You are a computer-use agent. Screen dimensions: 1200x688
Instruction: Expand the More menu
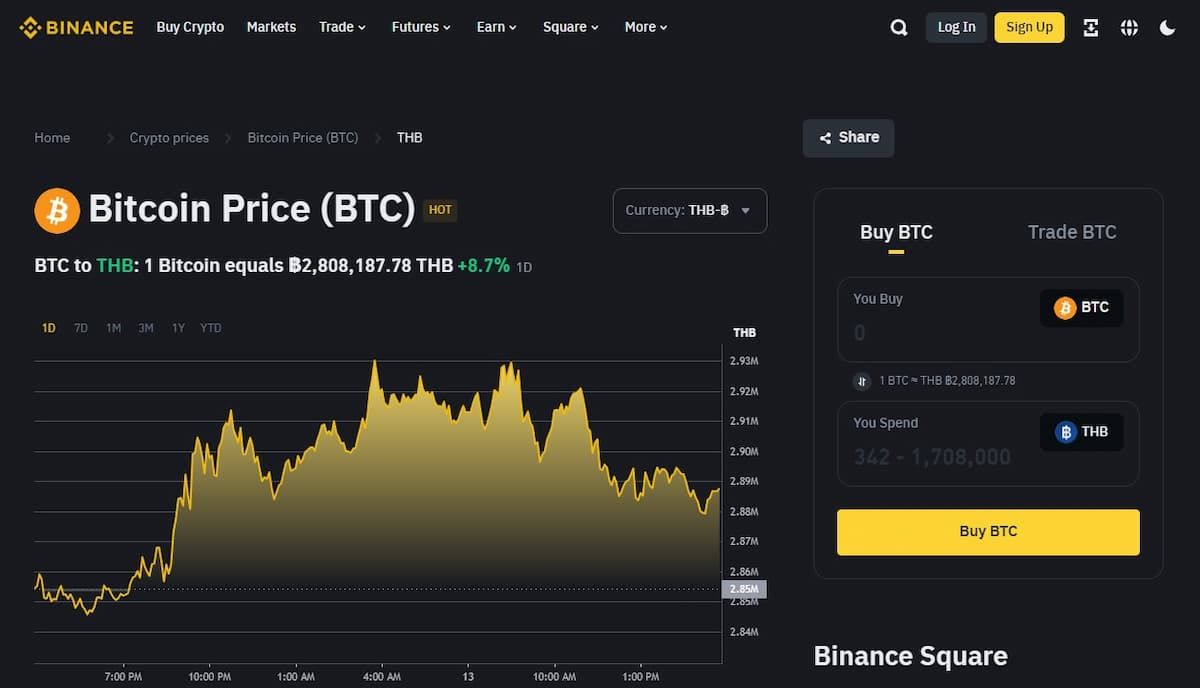(644, 27)
